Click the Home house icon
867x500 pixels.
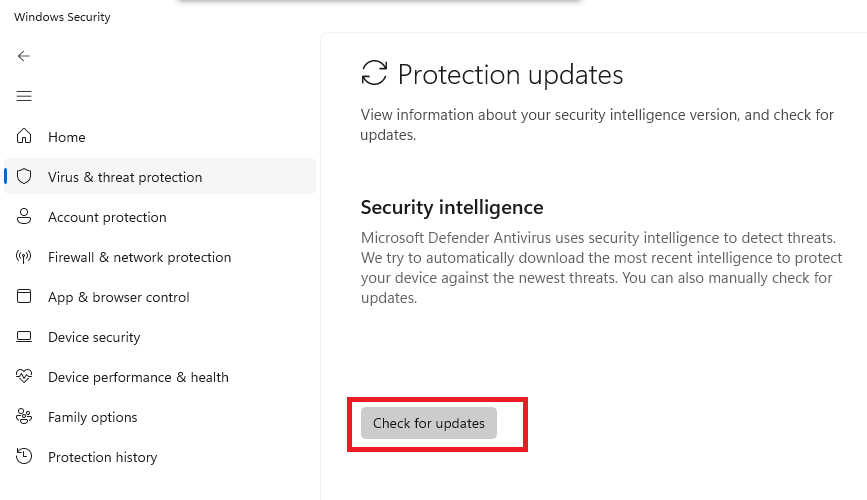pyautogui.click(x=24, y=136)
